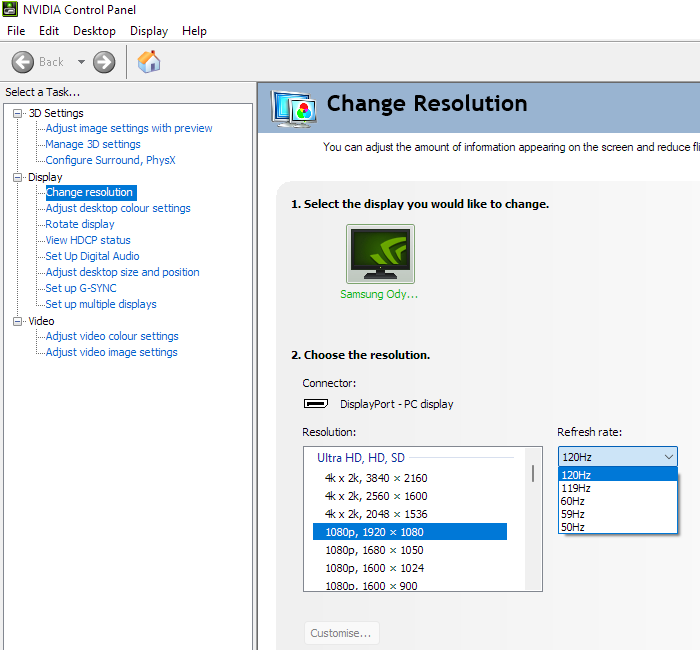Open Set up multiple displays

pyautogui.click(x=101, y=304)
